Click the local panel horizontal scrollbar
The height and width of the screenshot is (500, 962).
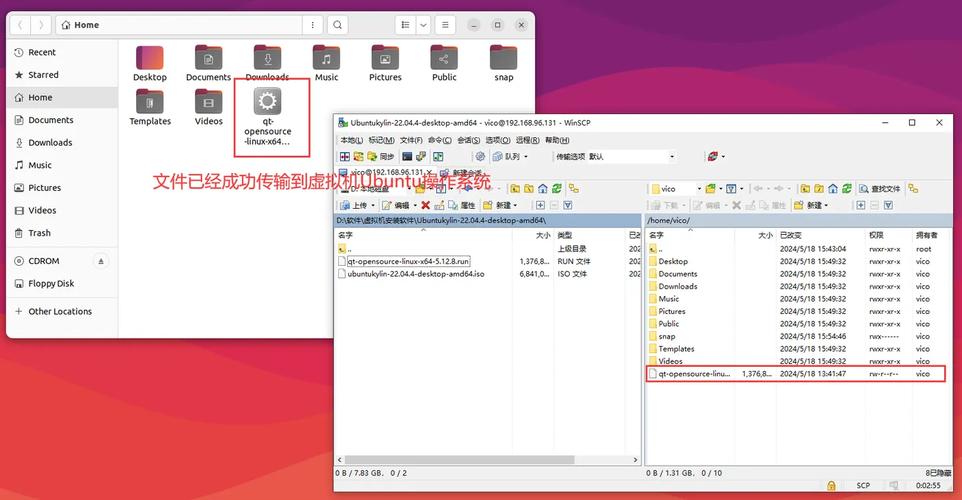point(460,460)
